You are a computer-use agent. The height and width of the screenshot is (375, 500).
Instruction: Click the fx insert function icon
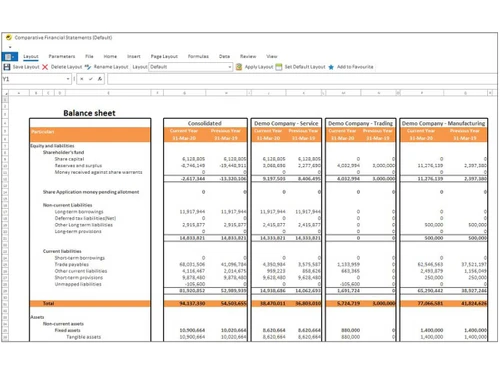(x=100, y=79)
